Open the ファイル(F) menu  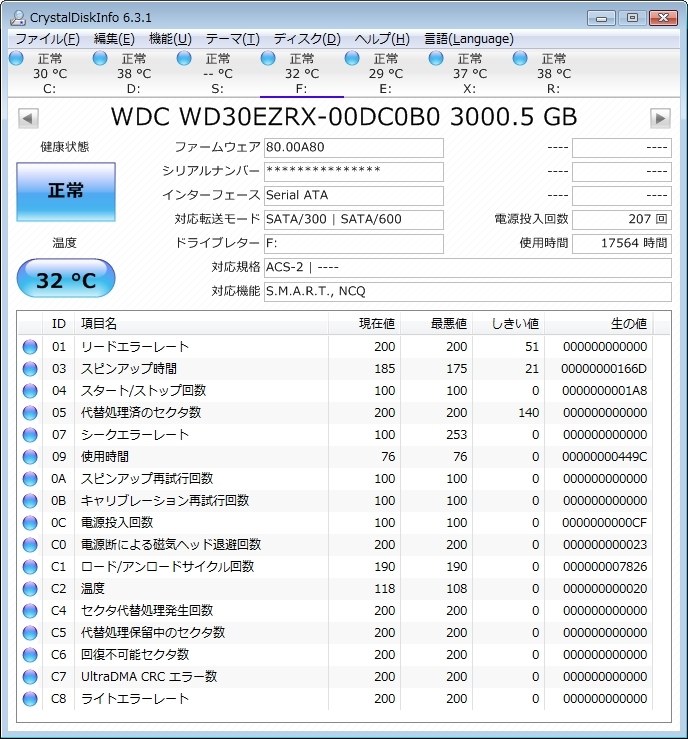pyautogui.click(x=48, y=39)
